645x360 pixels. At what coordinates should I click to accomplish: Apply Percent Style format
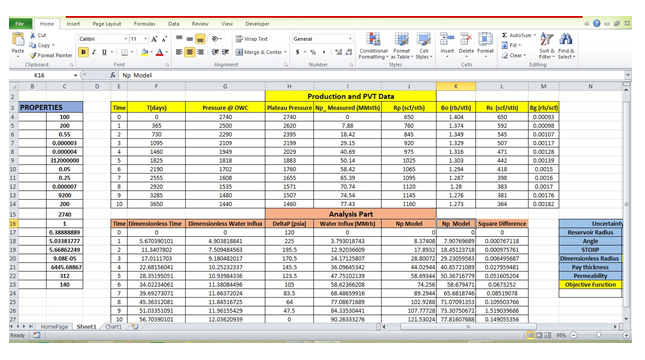[x=313, y=52]
